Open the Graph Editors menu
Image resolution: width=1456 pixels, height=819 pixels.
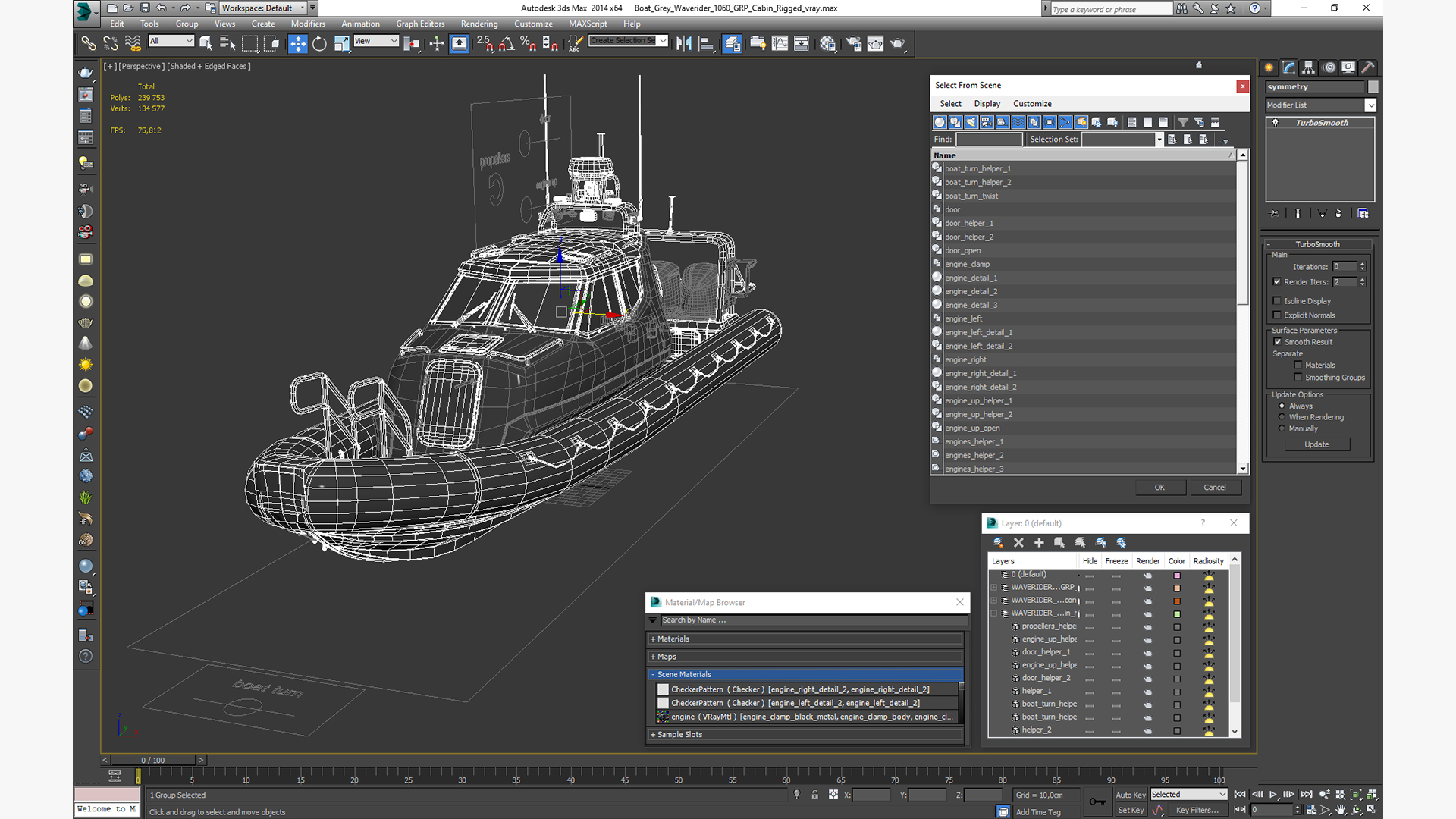[420, 24]
